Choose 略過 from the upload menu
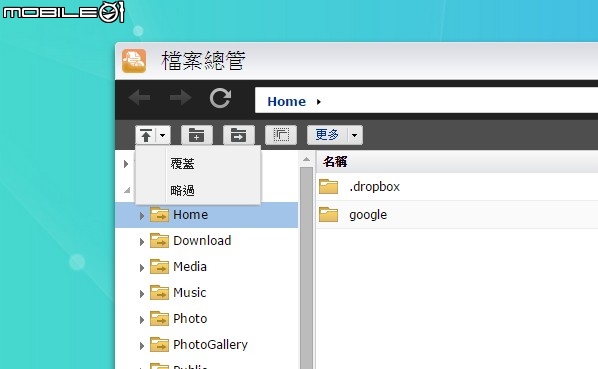Viewport: 598px width, 369px height. coord(182,190)
